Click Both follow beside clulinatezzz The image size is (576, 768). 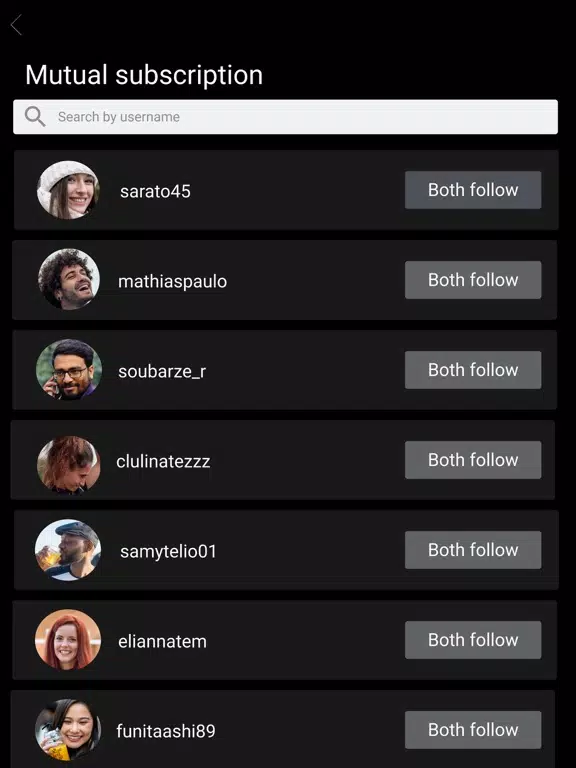click(473, 460)
